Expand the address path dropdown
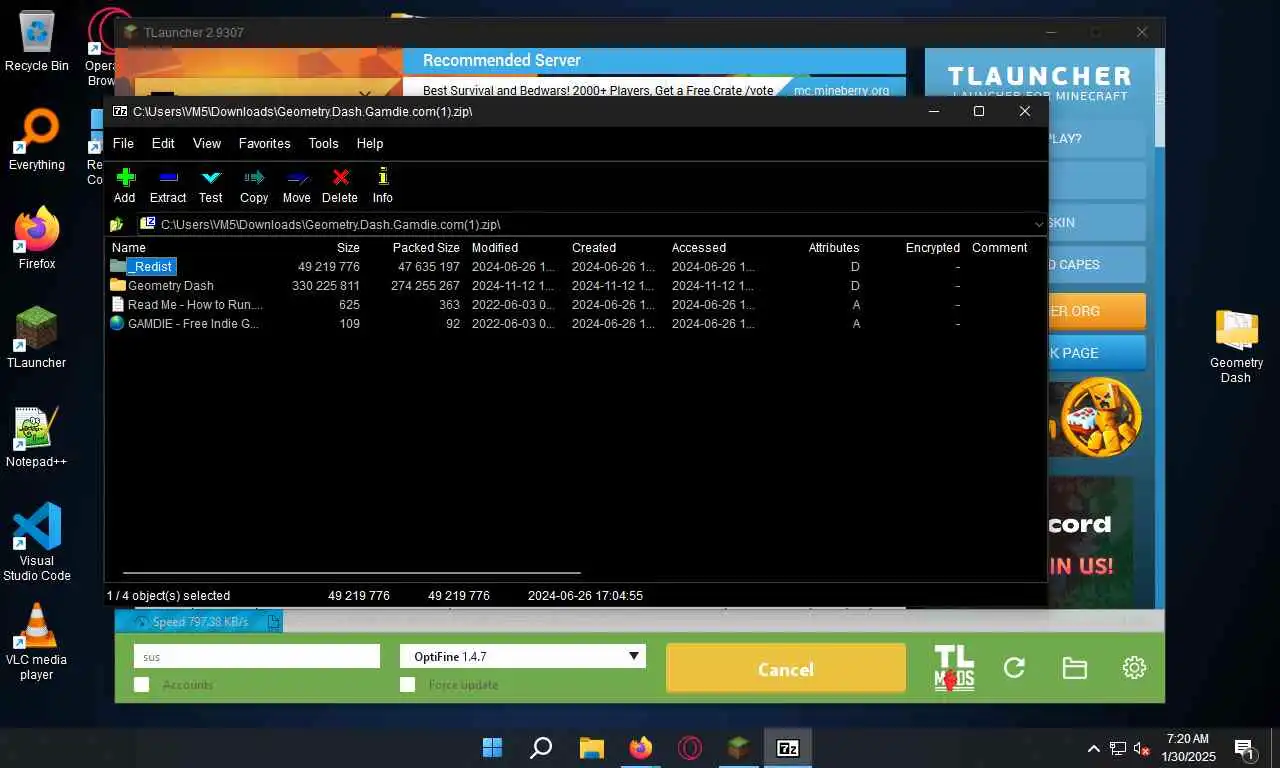The width and height of the screenshot is (1280, 768). 1038,225
